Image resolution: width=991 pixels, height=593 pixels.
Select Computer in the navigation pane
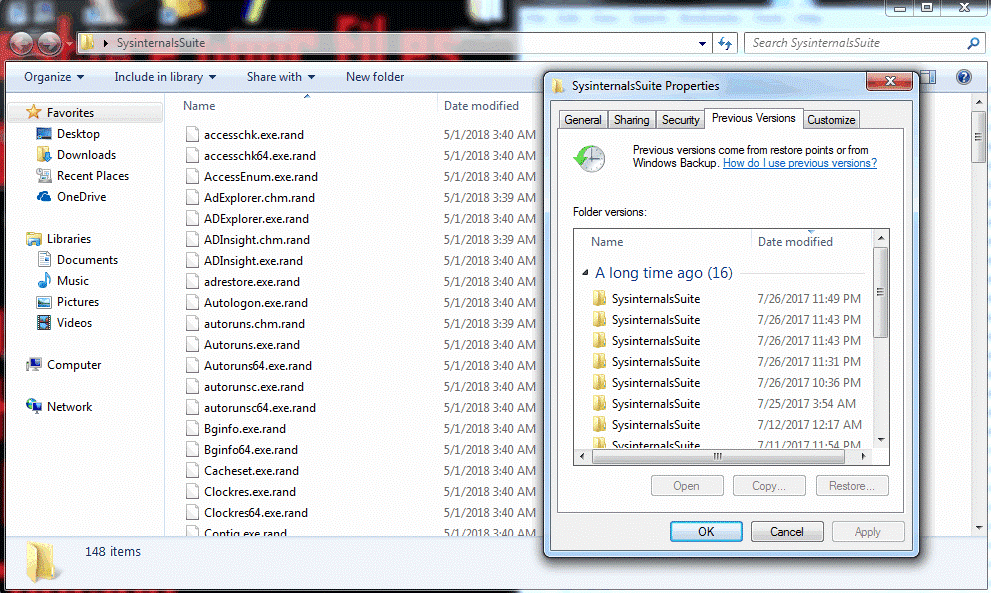pyautogui.click(x=72, y=364)
